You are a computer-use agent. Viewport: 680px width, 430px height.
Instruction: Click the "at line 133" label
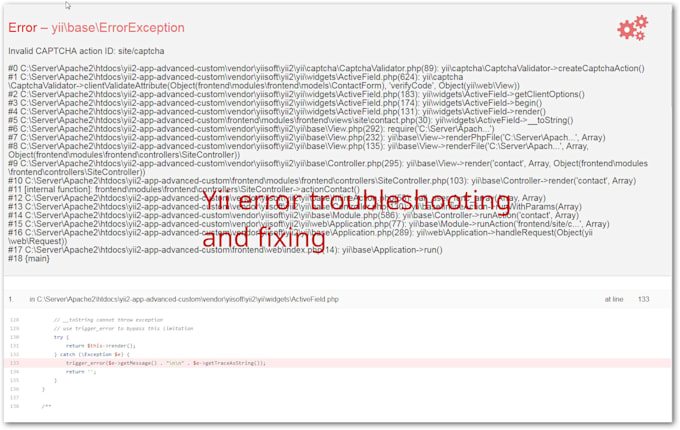[x=627, y=299]
